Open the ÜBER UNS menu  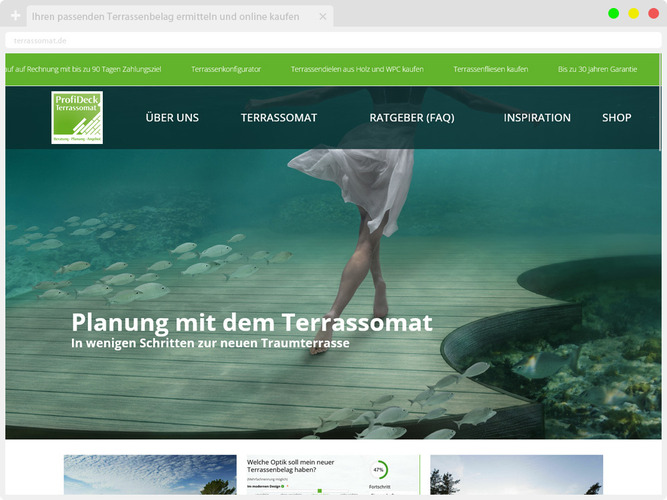[172, 118]
